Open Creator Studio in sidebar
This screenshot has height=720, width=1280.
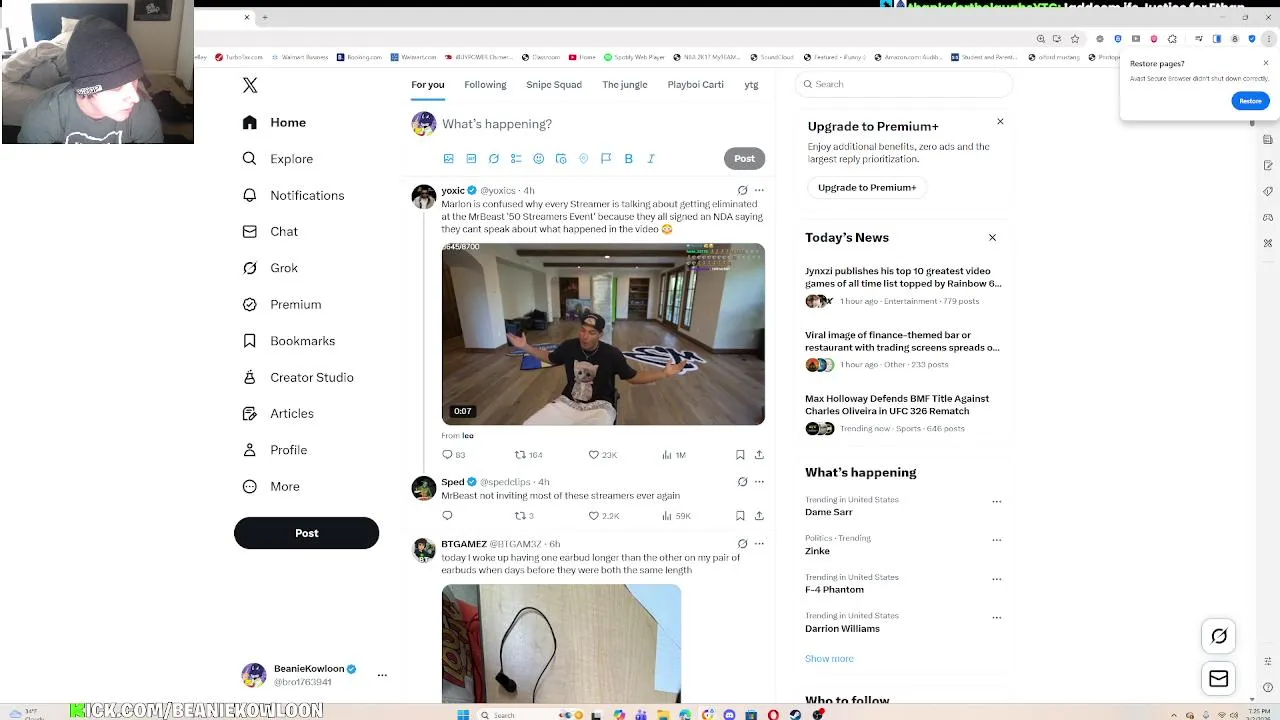[x=298, y=377]
